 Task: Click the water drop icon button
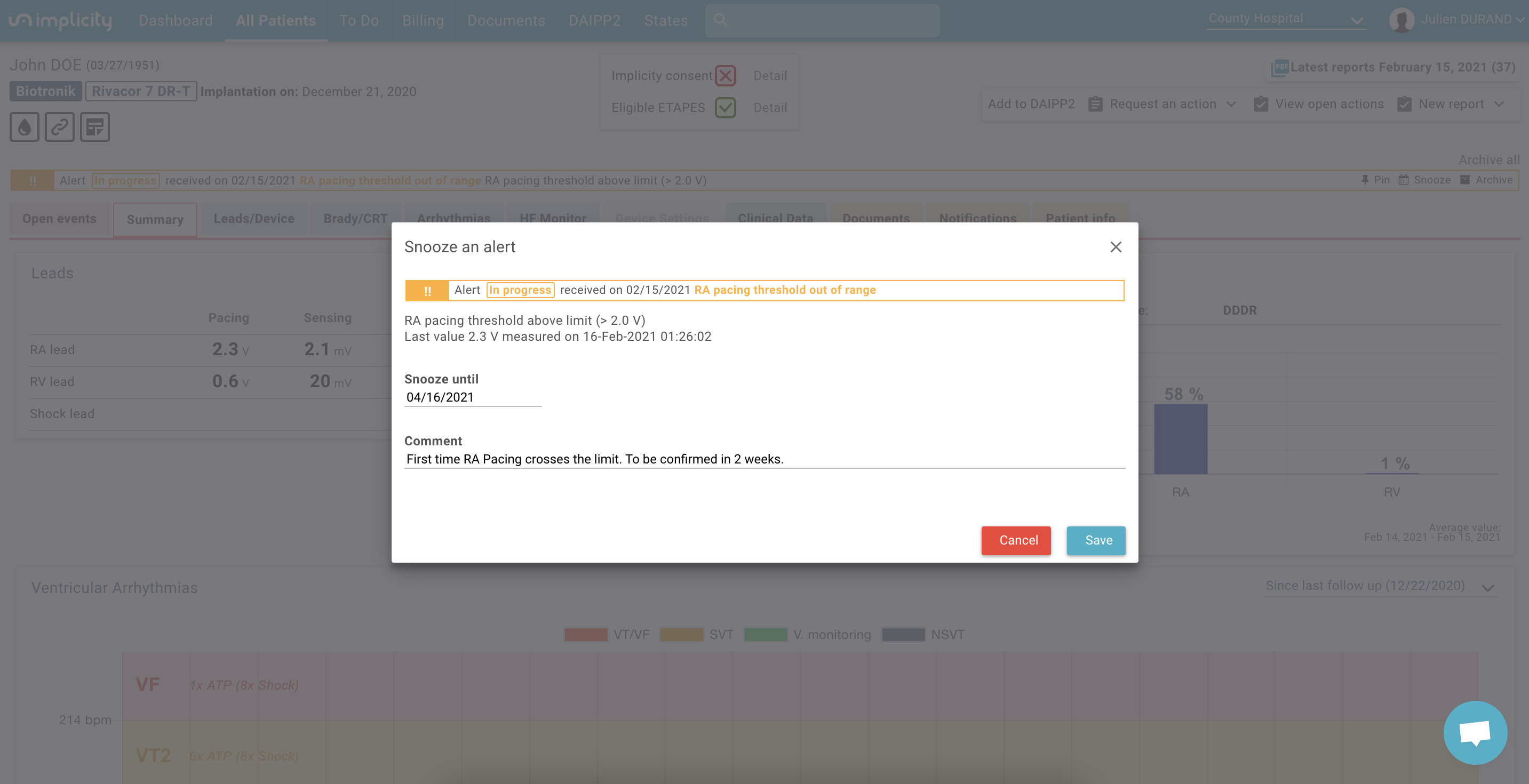click(x=25, y=127)
